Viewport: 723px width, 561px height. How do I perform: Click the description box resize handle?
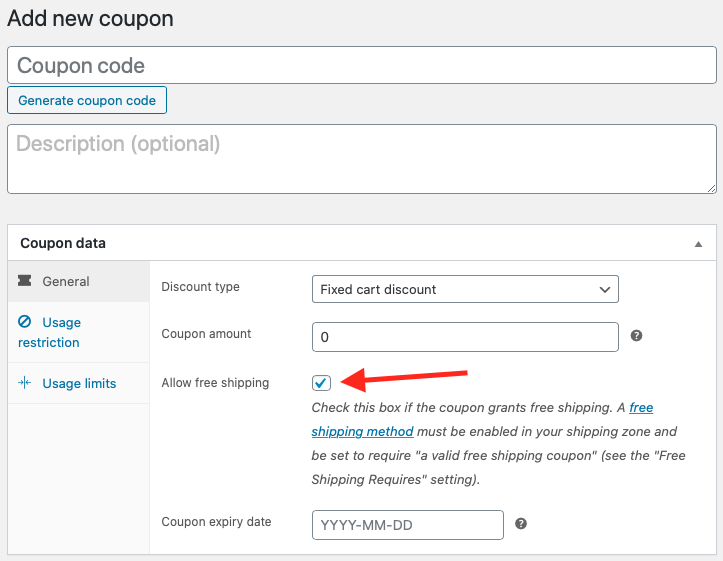[x=711, y=187]
